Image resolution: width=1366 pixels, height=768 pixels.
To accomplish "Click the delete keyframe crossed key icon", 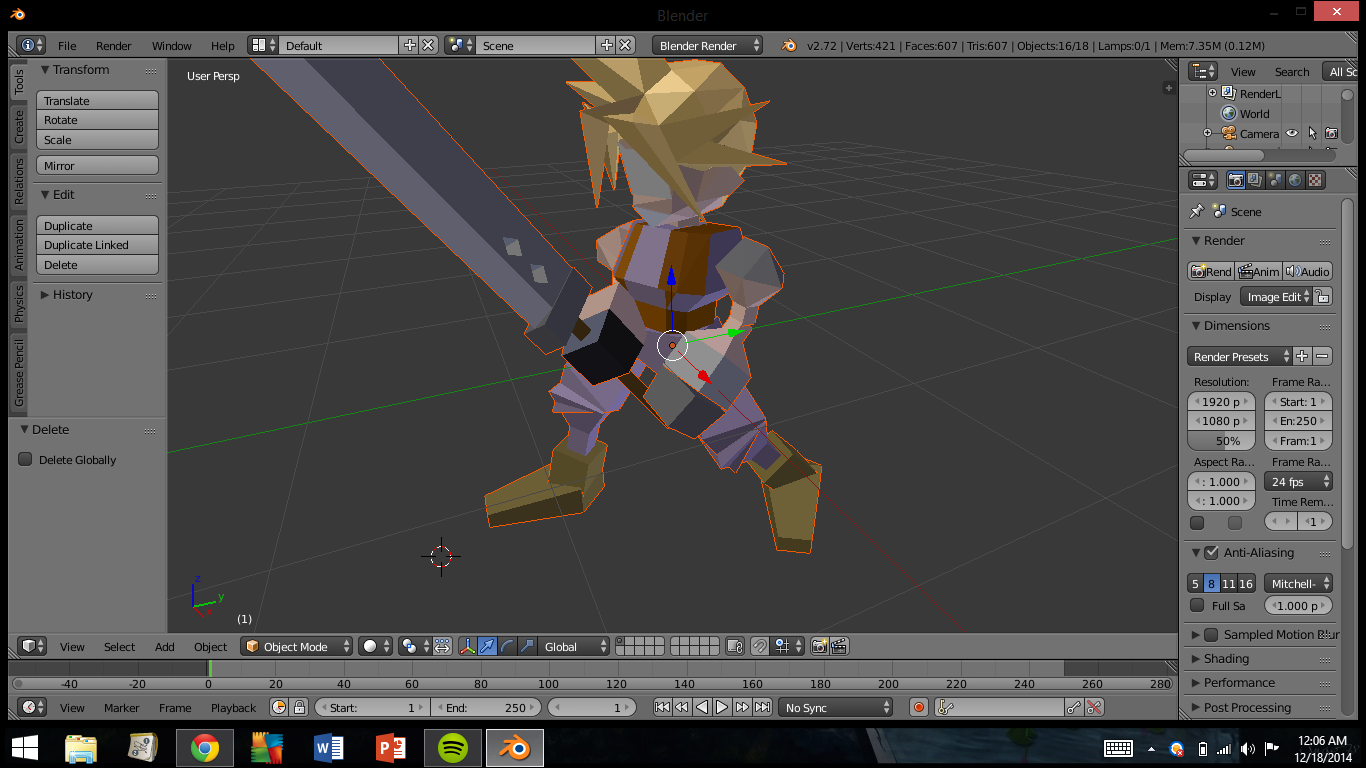I will [x=1094, y=707].
